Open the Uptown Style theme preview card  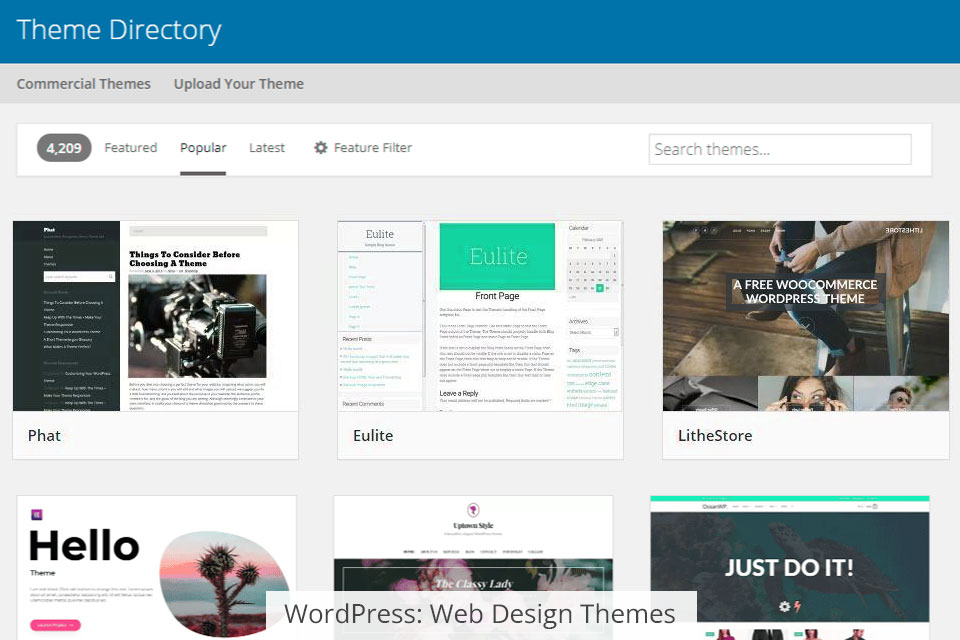coord(473,568)
